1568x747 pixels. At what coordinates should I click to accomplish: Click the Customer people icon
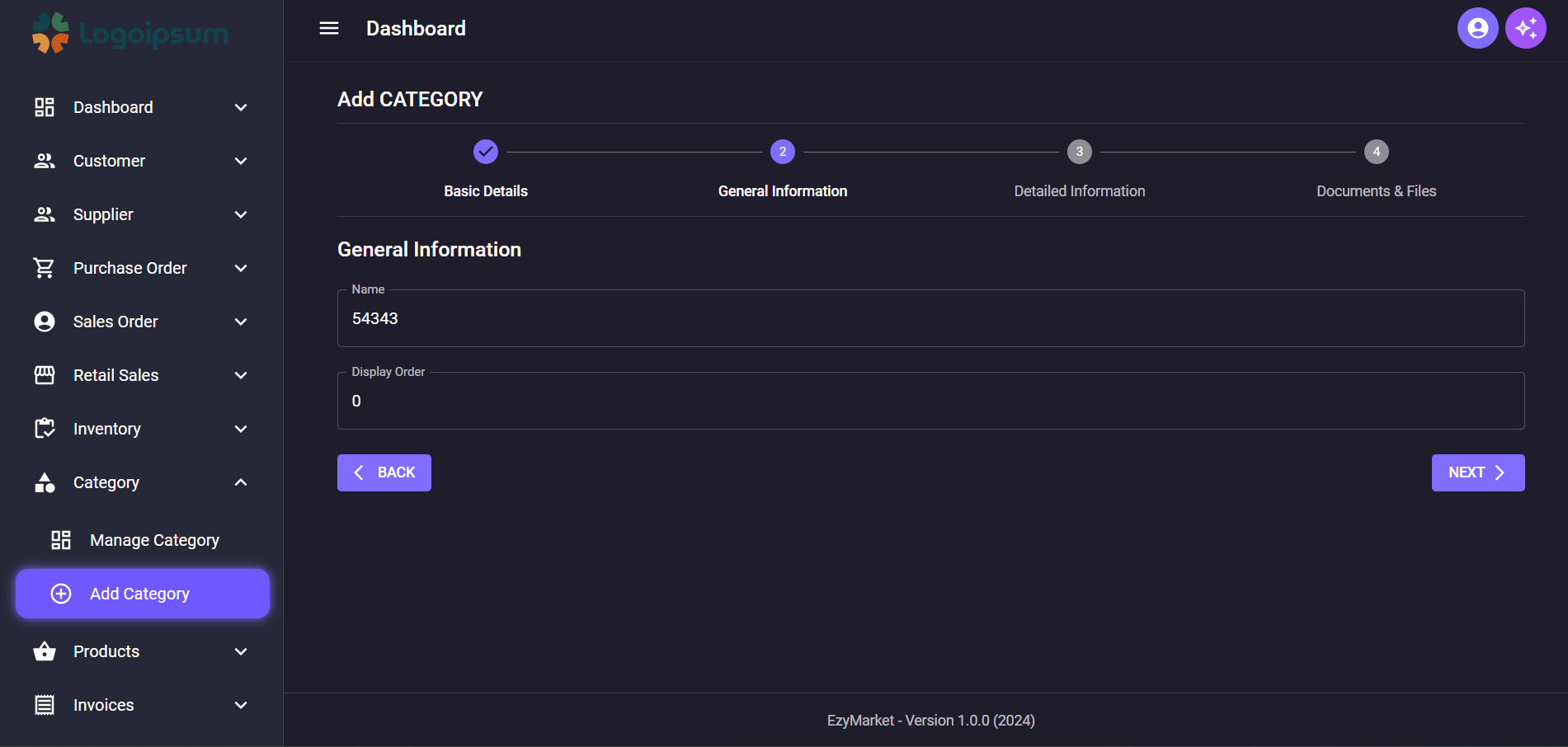[x=45, y=161]
